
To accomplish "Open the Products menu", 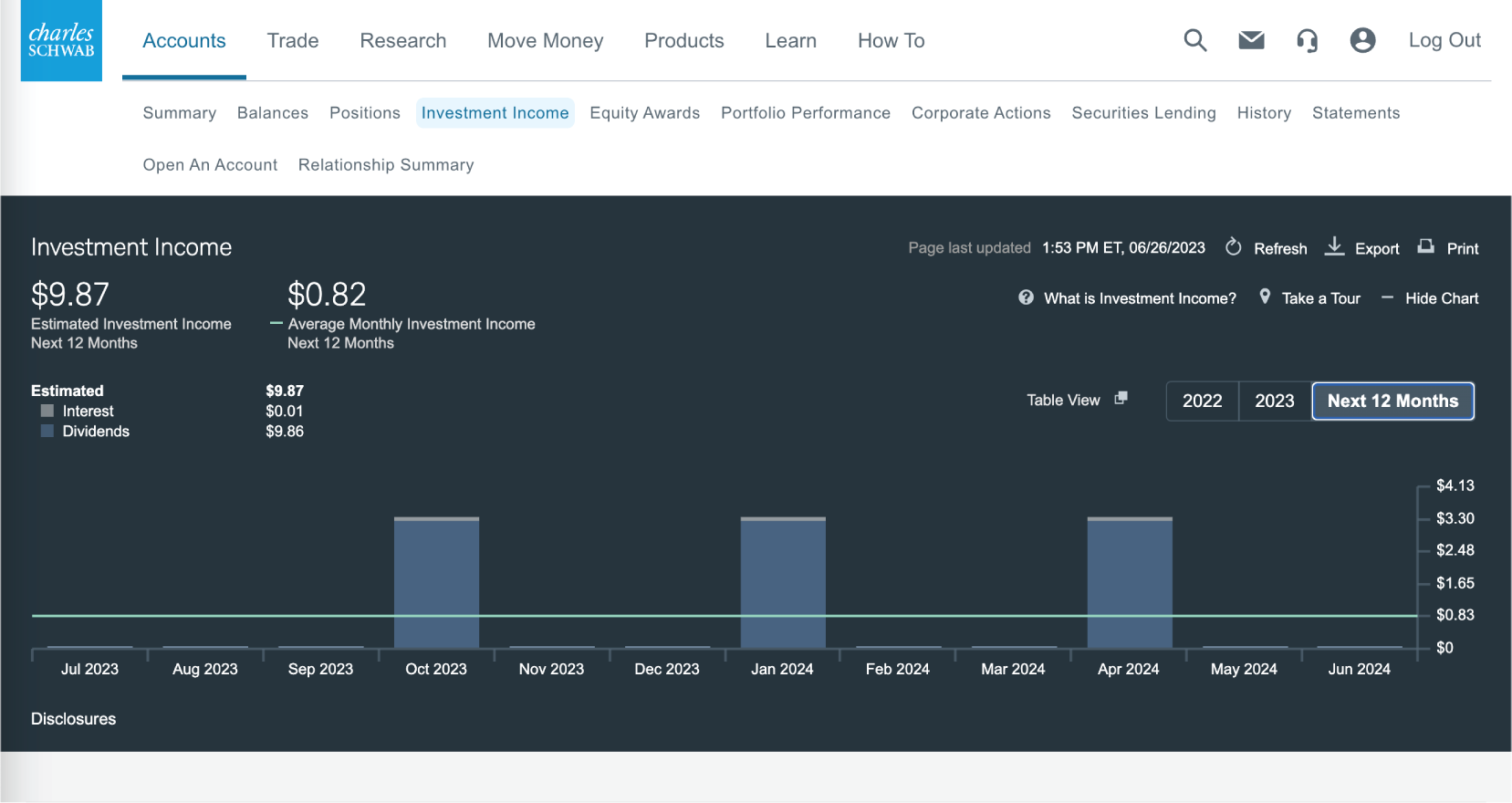I will [x=684, y=41].
